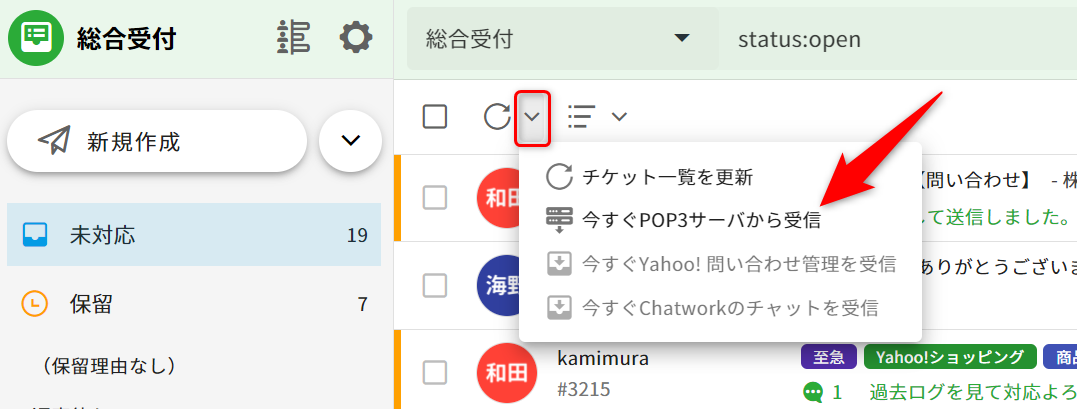
Task: Click the 新規作成 button
Action: click(x=156, y=141)
